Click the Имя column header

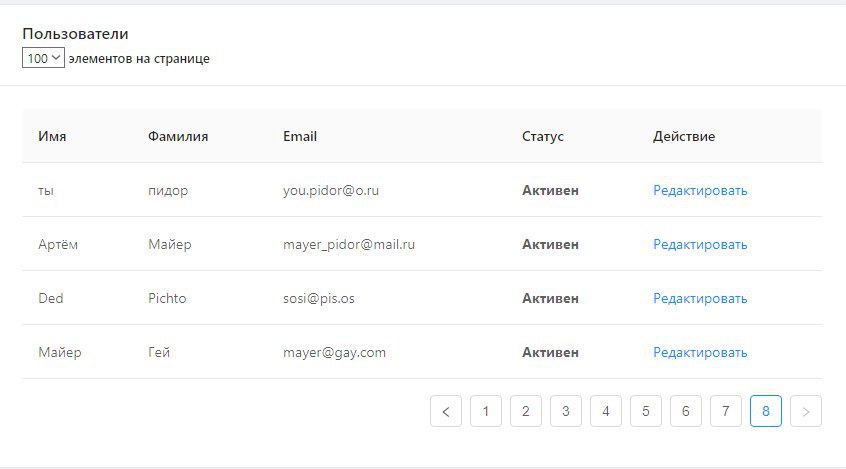pyautogui.click(x=52, y=136)
